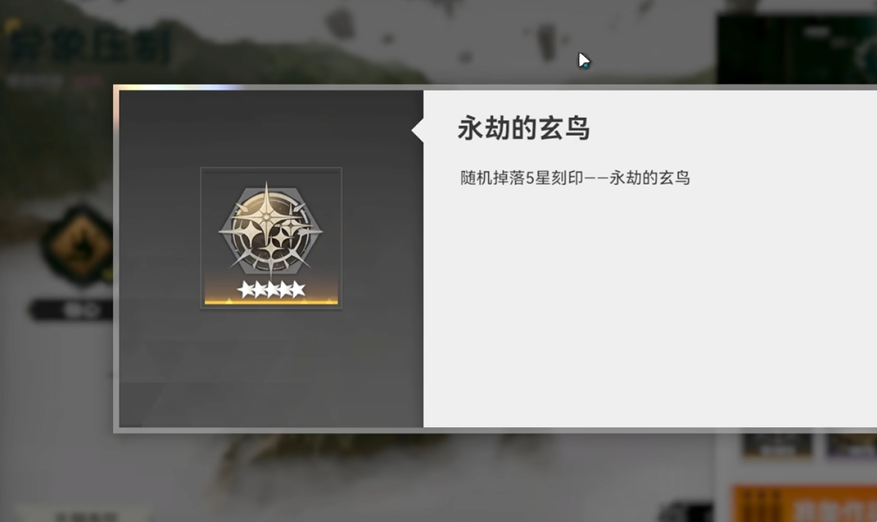877x522 pixels.
Task: Open the second blurred thumbnail below popup
Action: [x=851, y=445]
